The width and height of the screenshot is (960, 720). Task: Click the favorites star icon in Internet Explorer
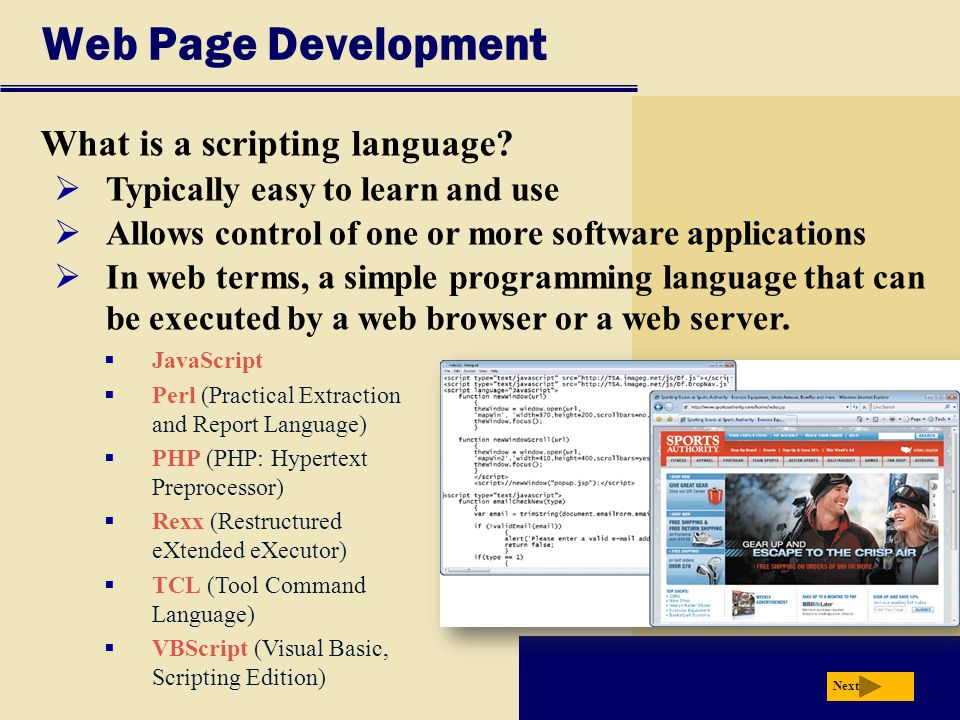(659, 419)
